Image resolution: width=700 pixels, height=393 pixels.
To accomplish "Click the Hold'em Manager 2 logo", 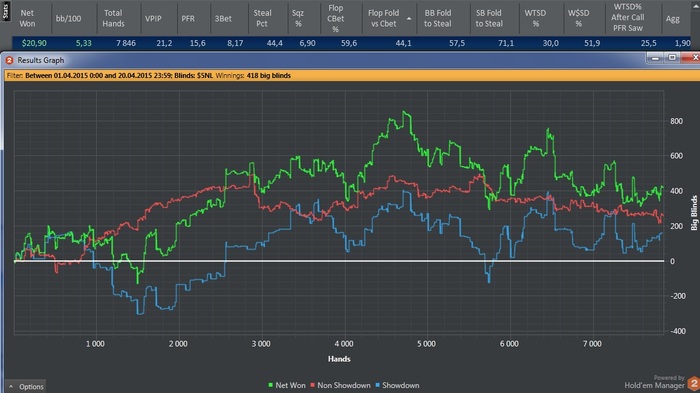I will point(693,383).
